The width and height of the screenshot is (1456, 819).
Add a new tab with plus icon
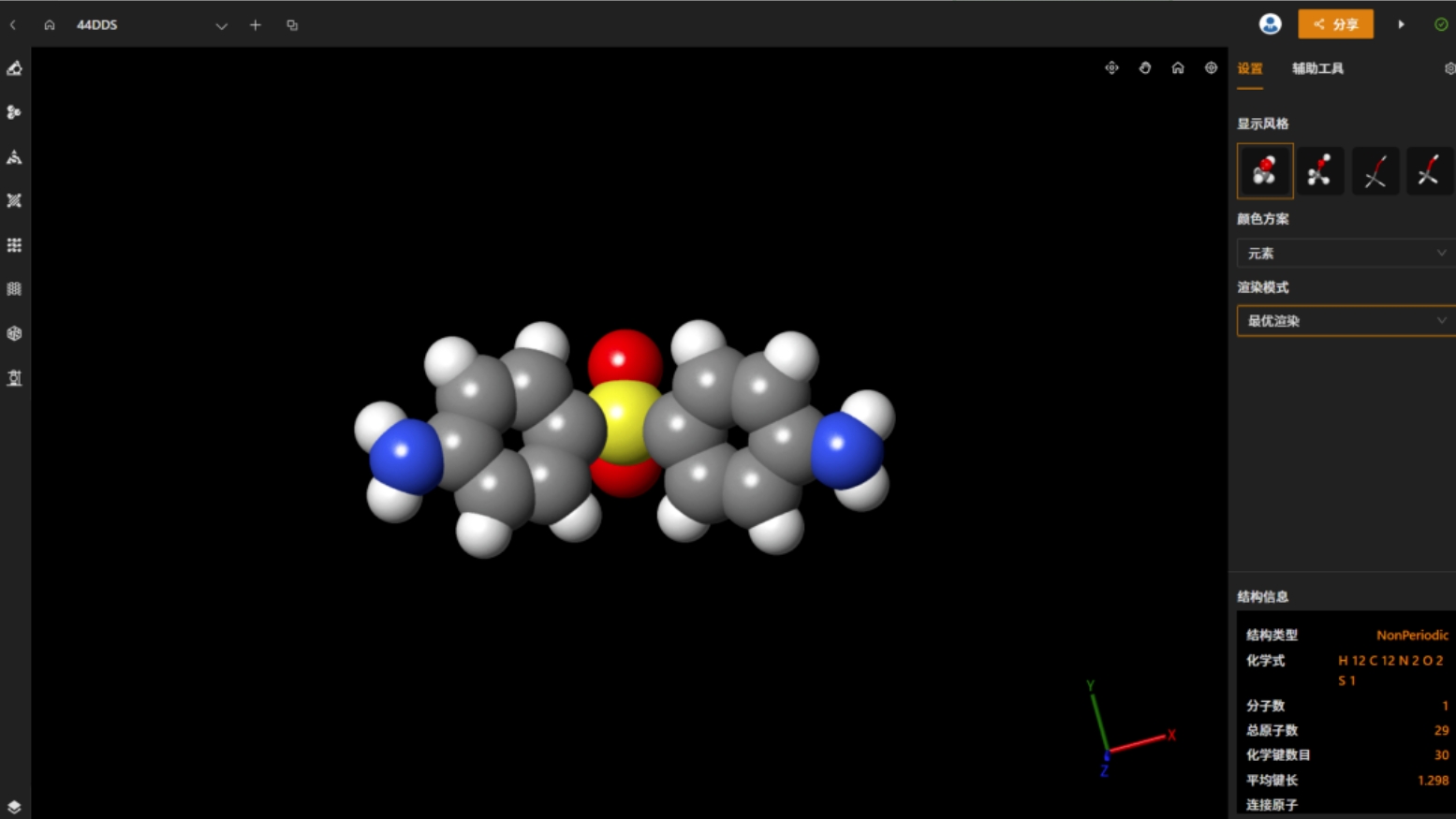point(256,25)
